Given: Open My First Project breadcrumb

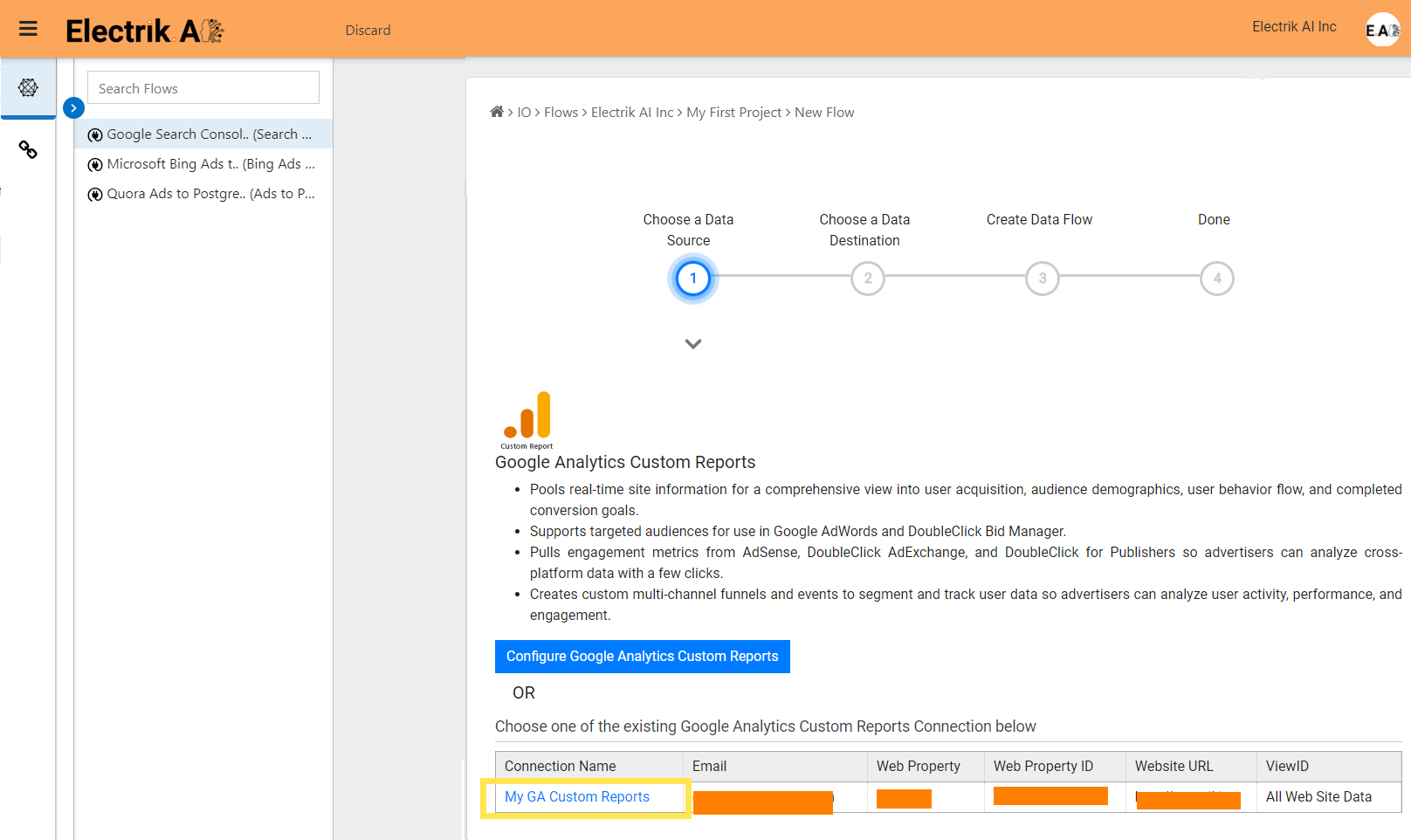Looking at the screenshot, I should [733, 113].
